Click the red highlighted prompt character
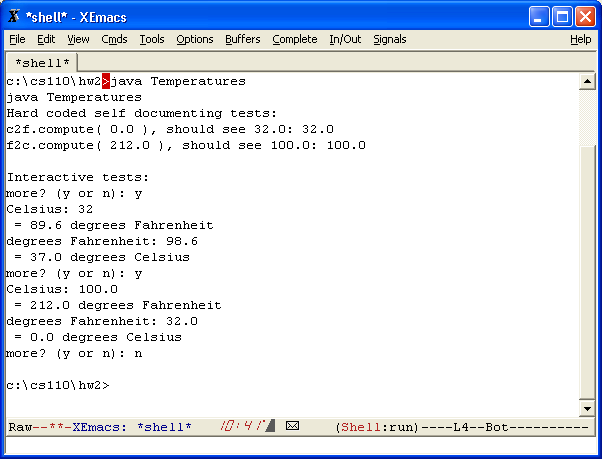The width and height of the screenshot is (602, 459). [106, 81]
